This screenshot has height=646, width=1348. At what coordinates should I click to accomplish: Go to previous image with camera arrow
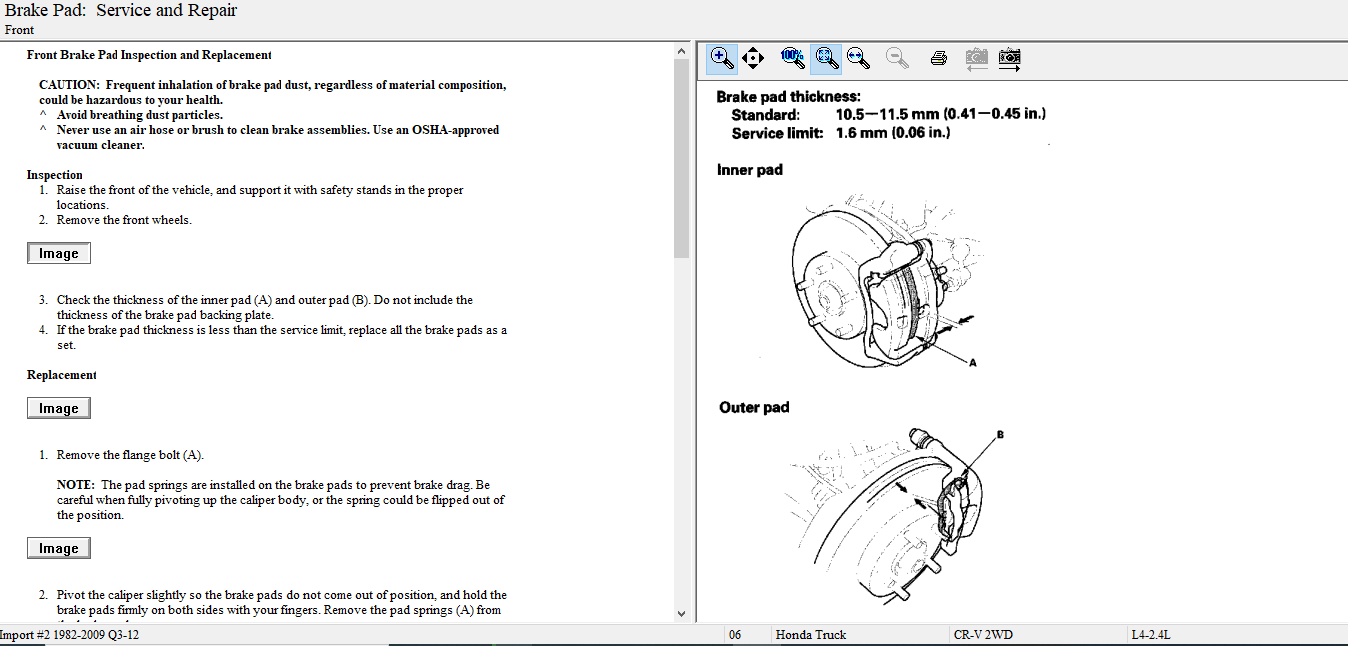click(976, 58)
